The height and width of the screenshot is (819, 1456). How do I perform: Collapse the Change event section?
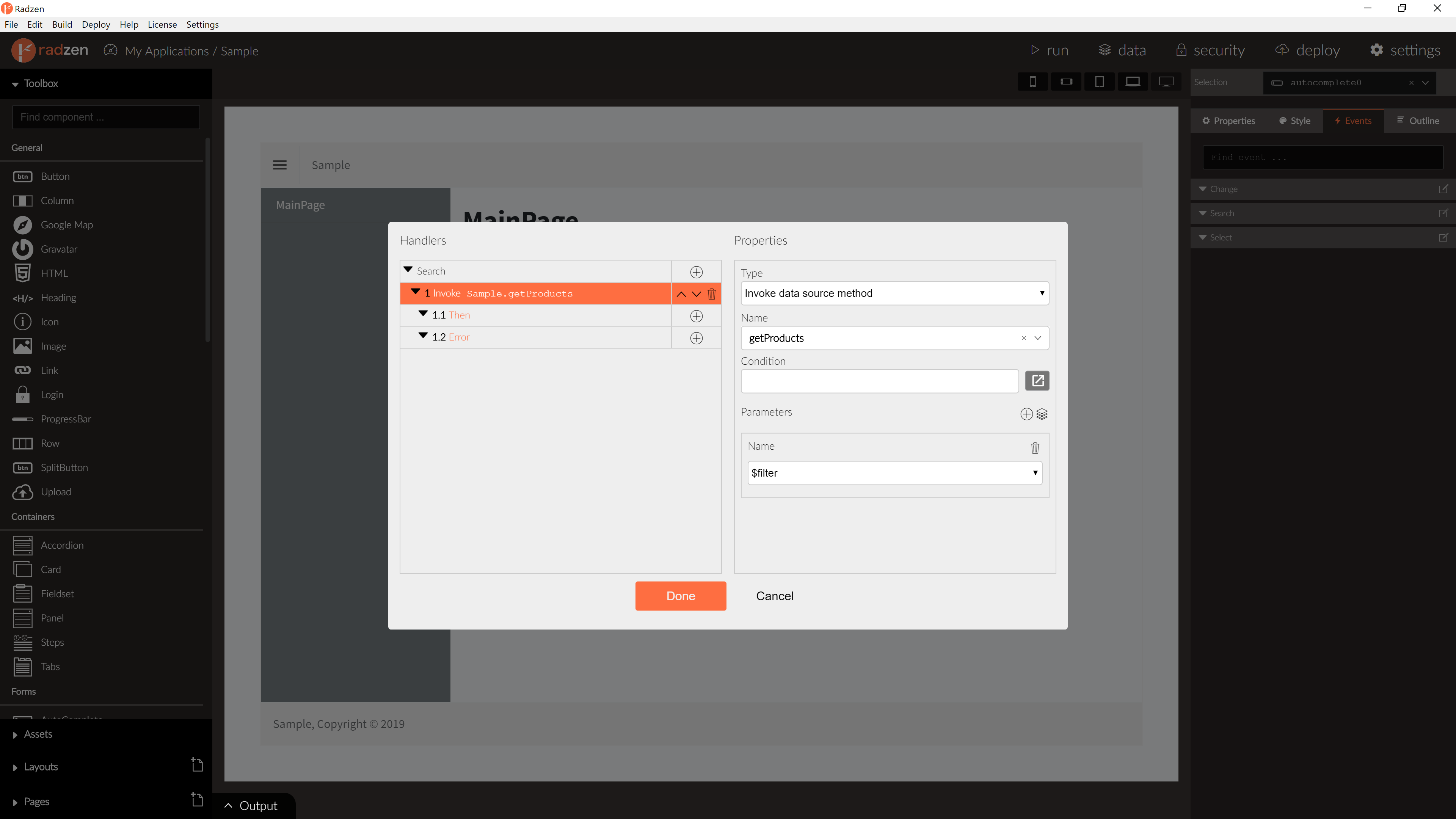coord(1202,189)
